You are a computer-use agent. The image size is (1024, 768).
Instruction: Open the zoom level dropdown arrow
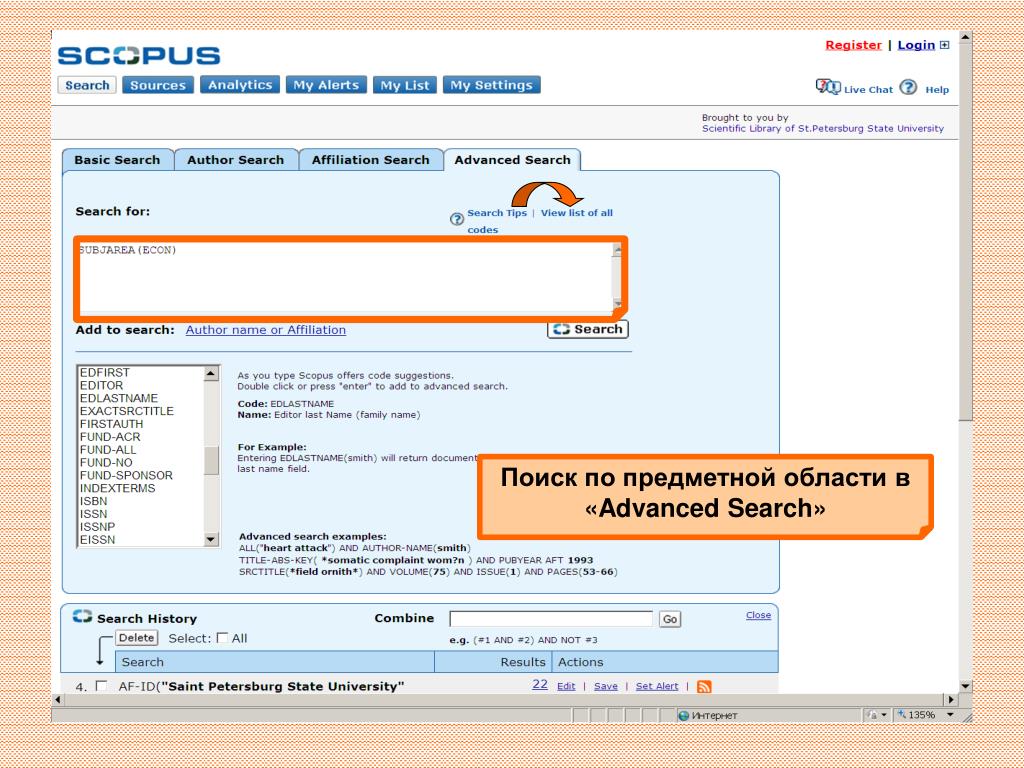pyautogui.click(x=950, y=714)
